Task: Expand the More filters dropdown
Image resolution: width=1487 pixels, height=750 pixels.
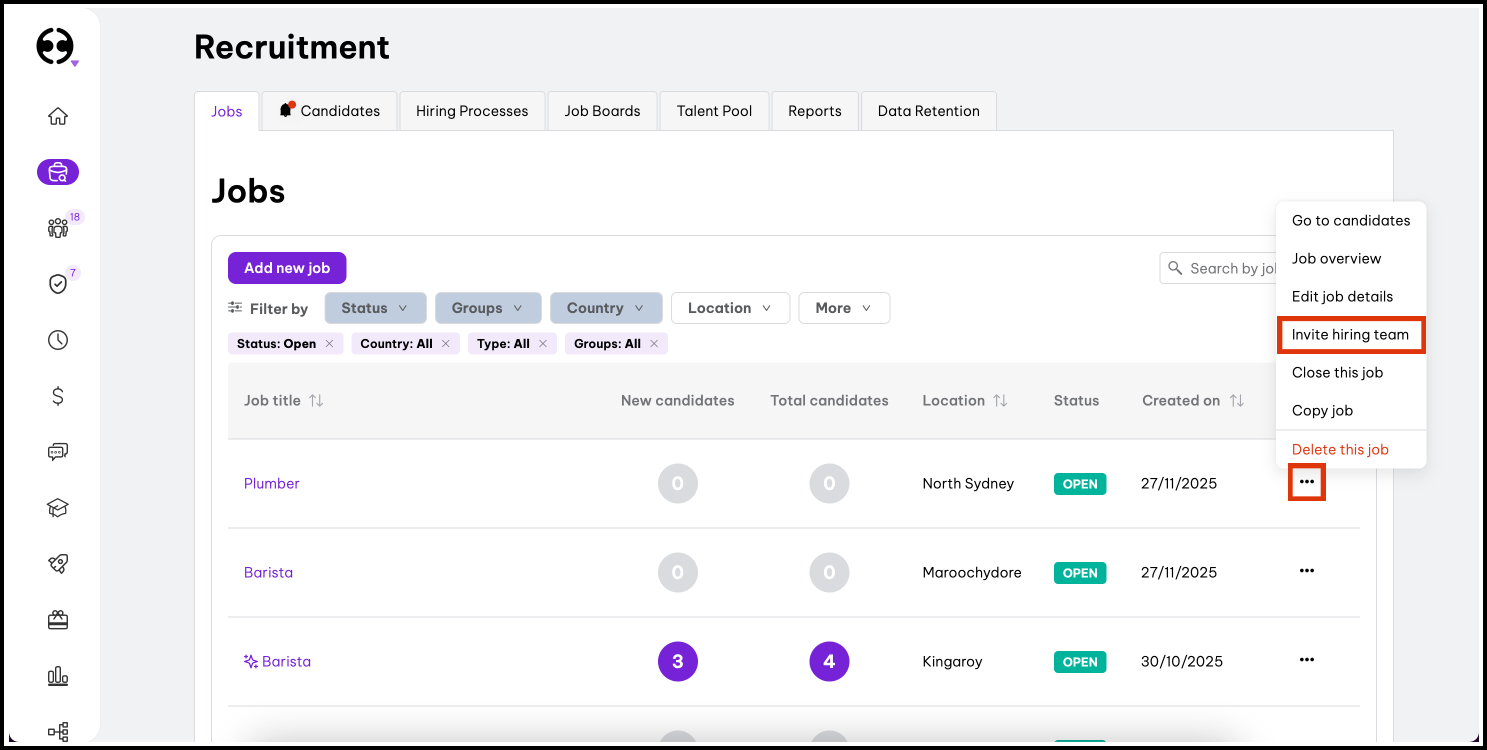Action: coord(843,308)
